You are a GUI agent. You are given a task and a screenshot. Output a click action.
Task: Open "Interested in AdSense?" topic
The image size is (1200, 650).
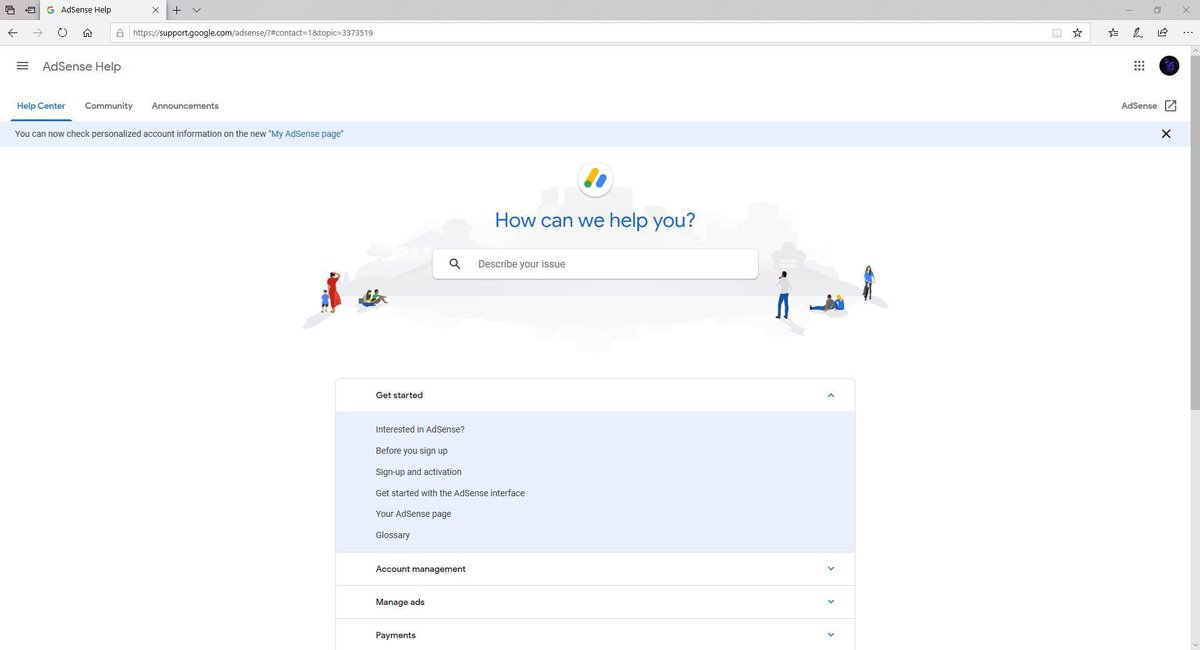(420, 429)
